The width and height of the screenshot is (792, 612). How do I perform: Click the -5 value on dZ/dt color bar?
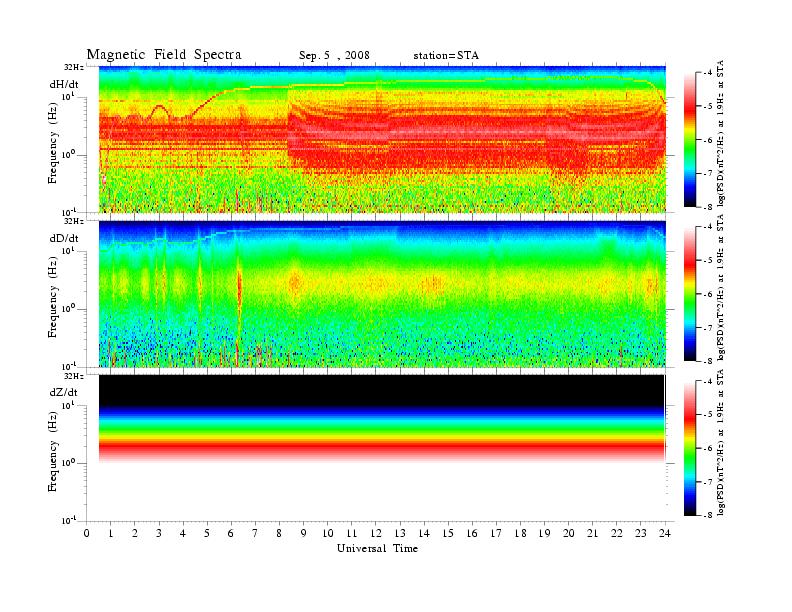tap(706, 415)
